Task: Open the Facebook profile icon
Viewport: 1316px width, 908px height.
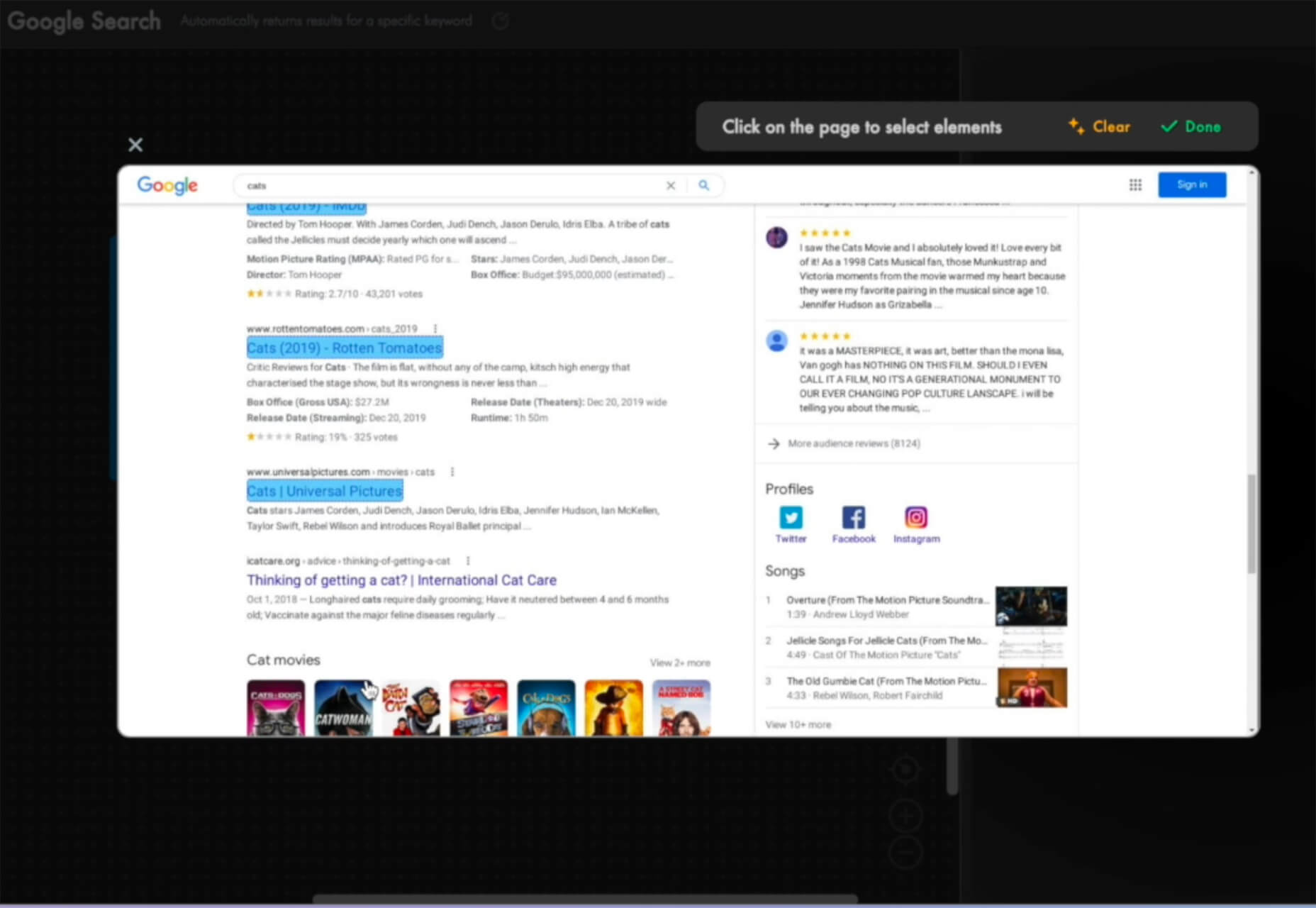Action: (853, 517)
